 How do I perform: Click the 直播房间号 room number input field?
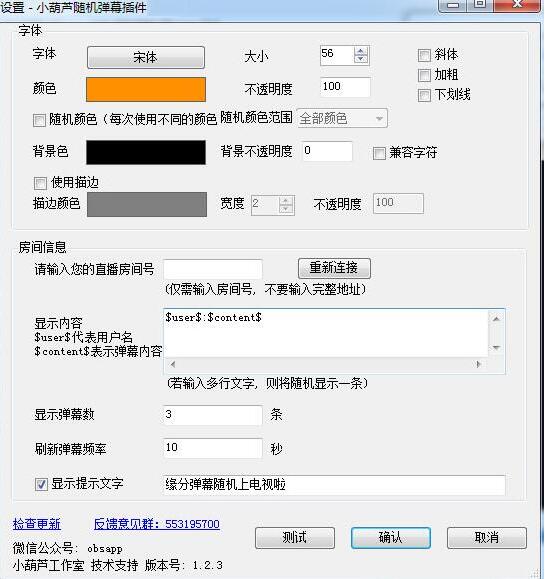pyautogui.click(x=213, y=269)
